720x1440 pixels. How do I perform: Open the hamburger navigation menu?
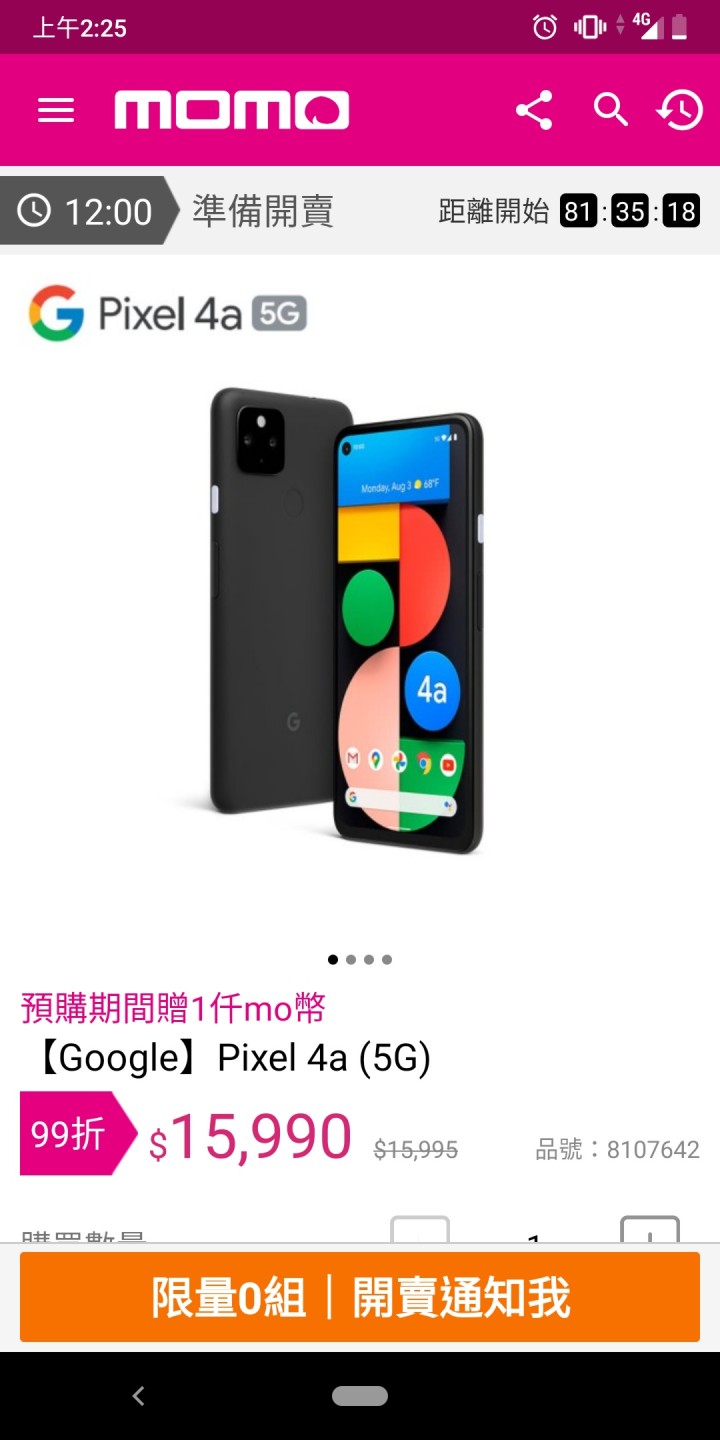(x=56, y=110)
